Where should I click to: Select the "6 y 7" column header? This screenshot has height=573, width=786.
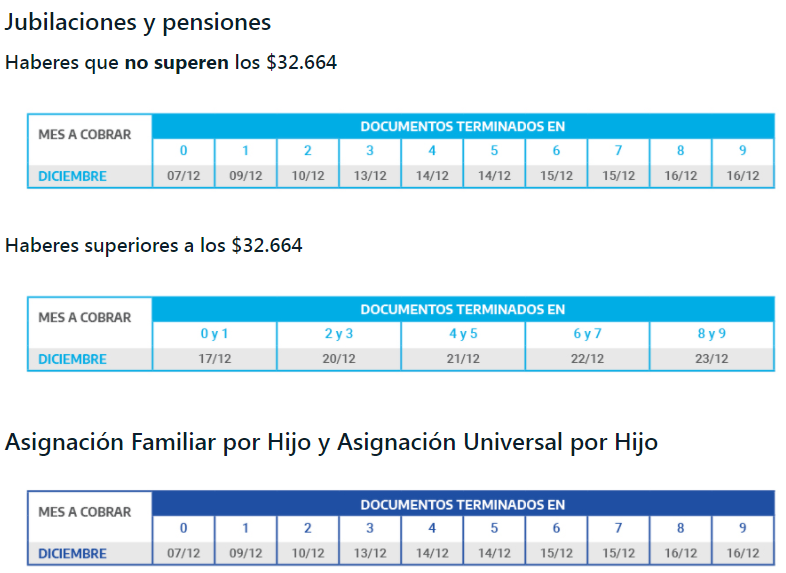point(587,334)
